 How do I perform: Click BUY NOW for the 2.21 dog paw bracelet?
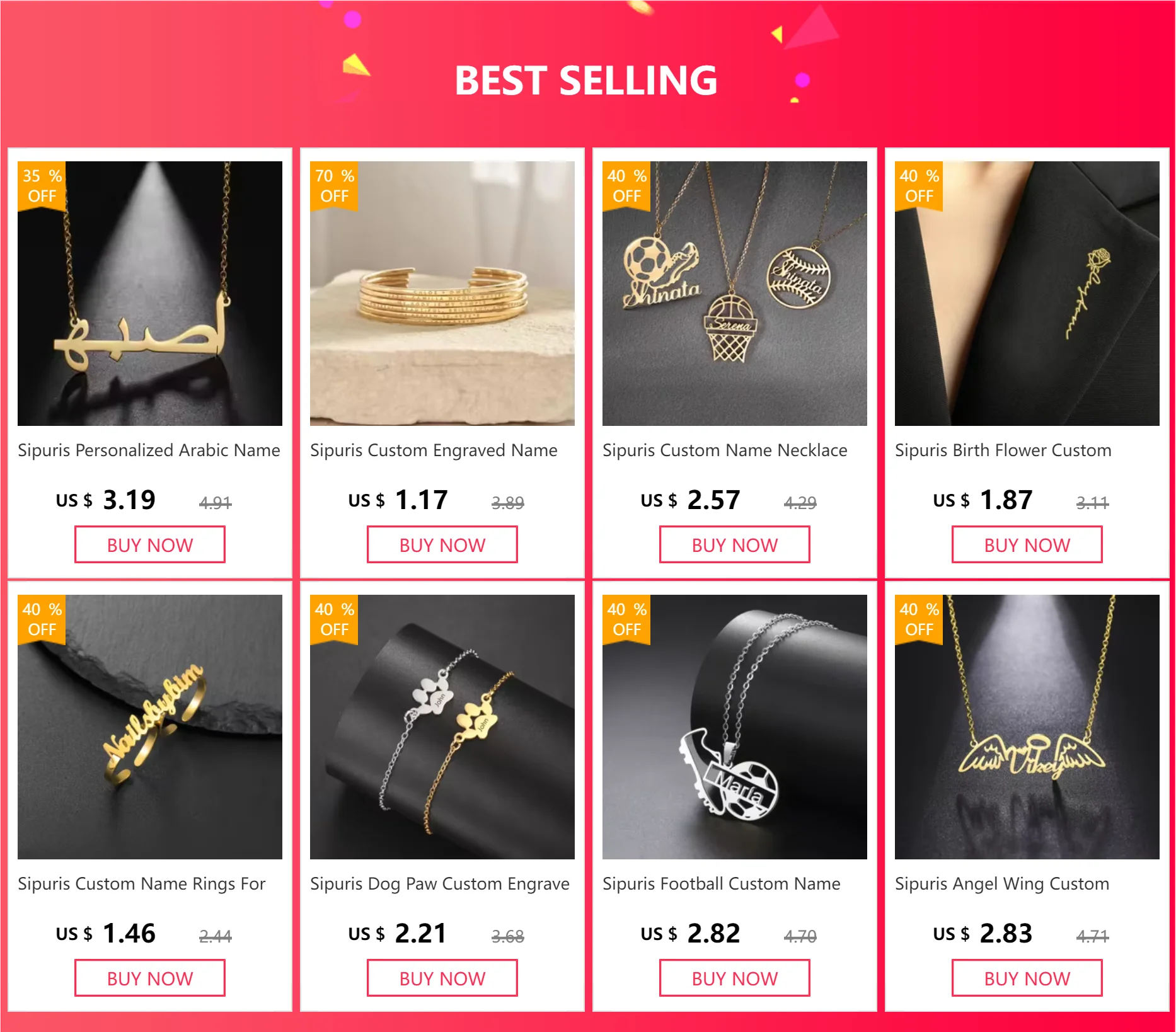442,978
